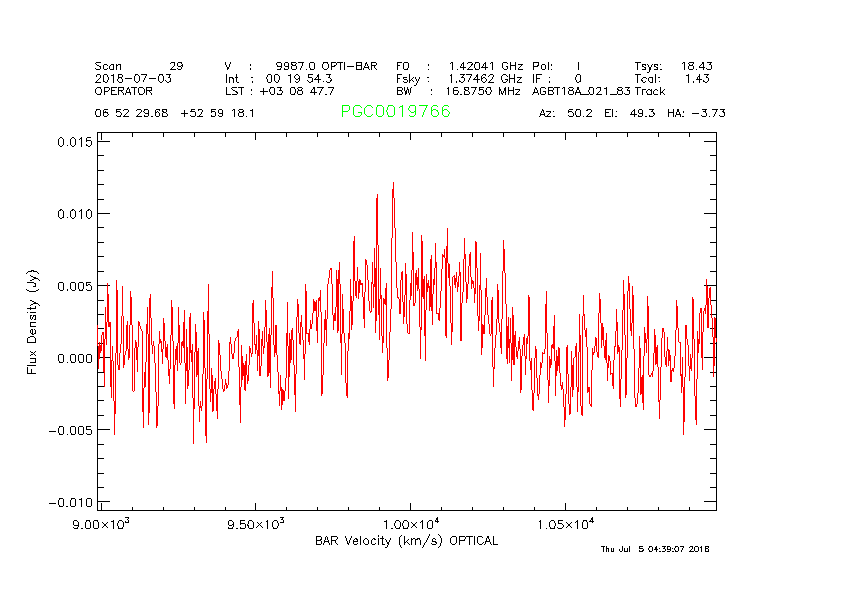This screenshot has width=842, height=595.
Task: Click the plot timestamp Thu Jul 5 2018
Action: (654, 549)
